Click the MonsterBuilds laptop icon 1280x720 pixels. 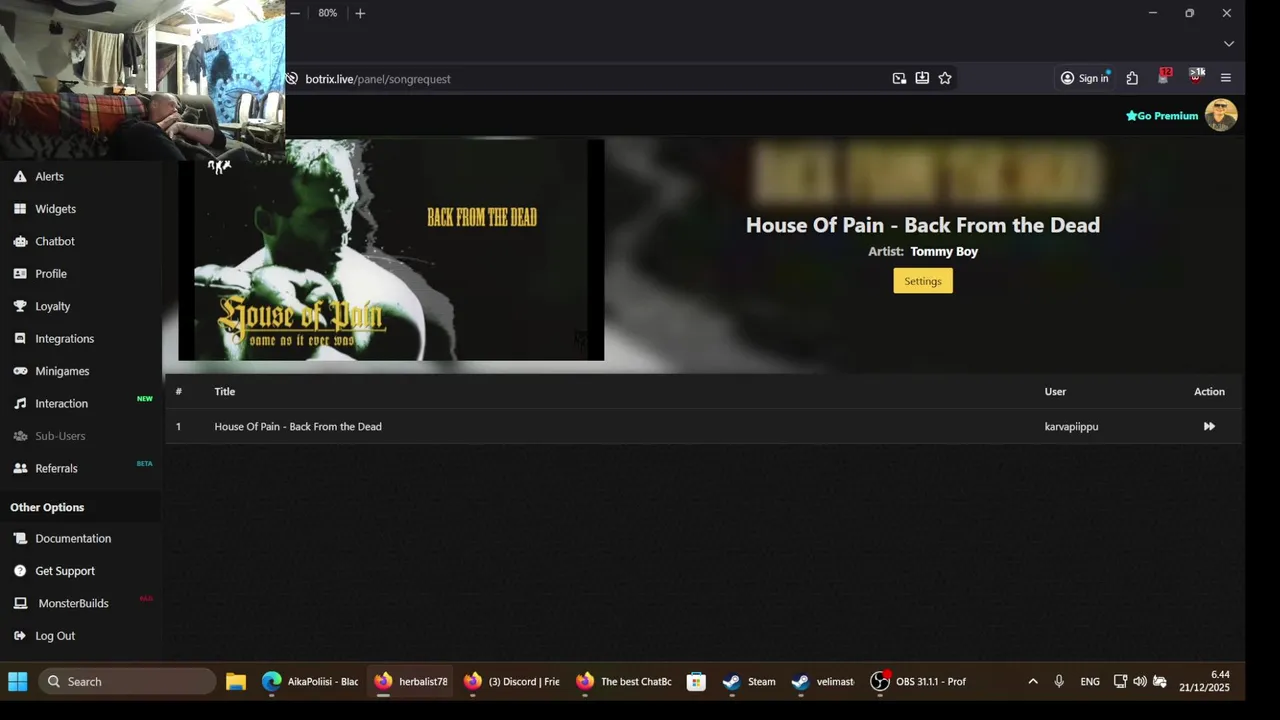(20, 603)
